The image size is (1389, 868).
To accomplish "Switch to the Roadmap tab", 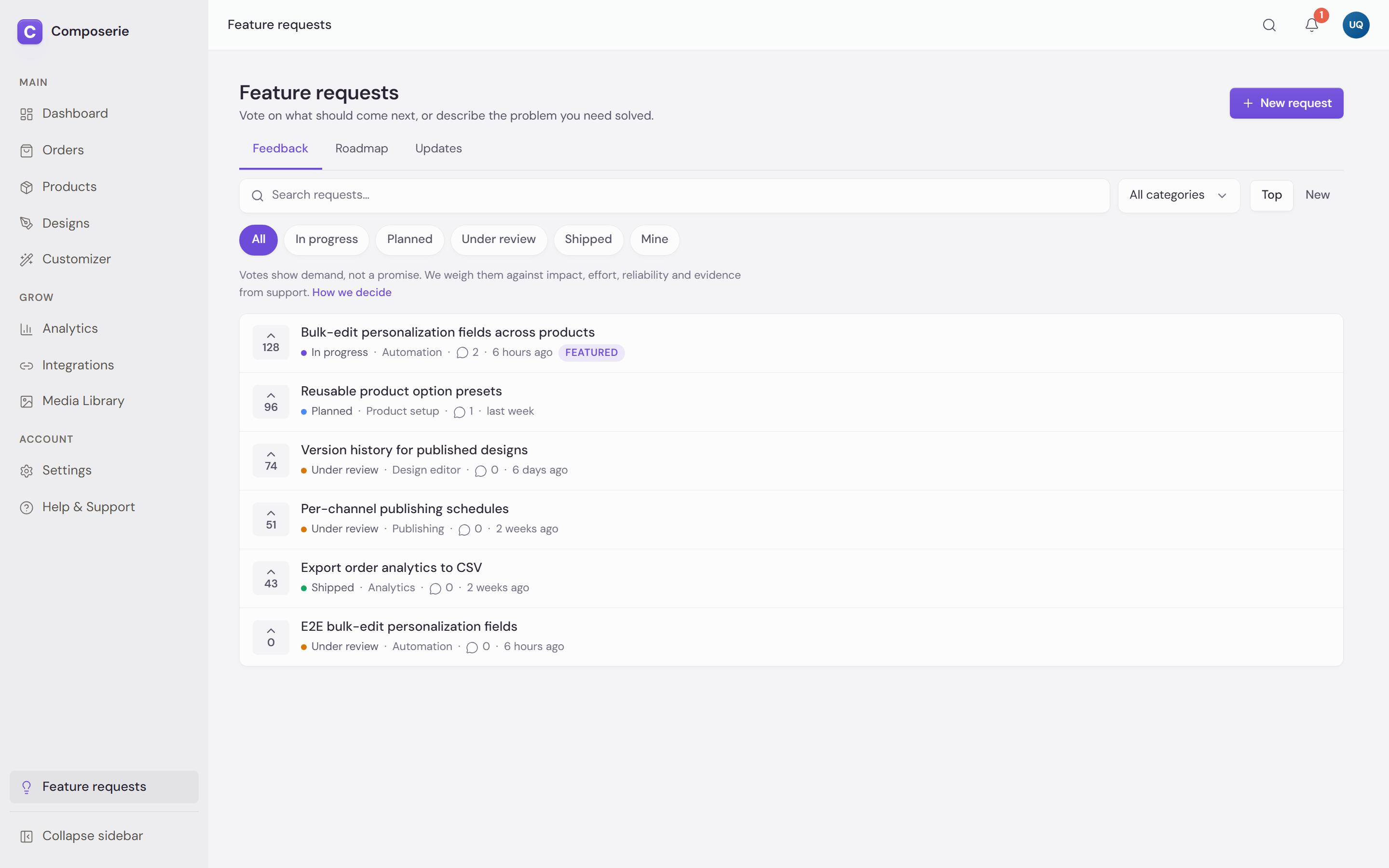I will tap(362, 149).
